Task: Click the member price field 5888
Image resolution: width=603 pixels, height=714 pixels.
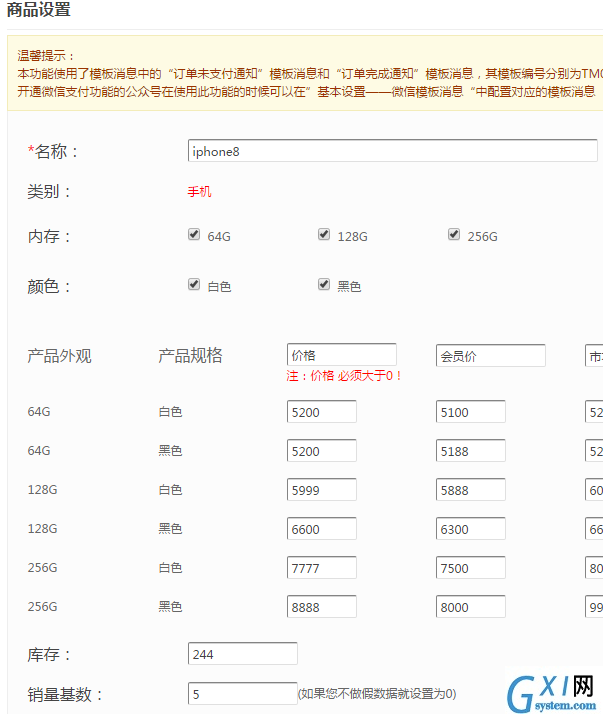Action: [x=470, y=490]
